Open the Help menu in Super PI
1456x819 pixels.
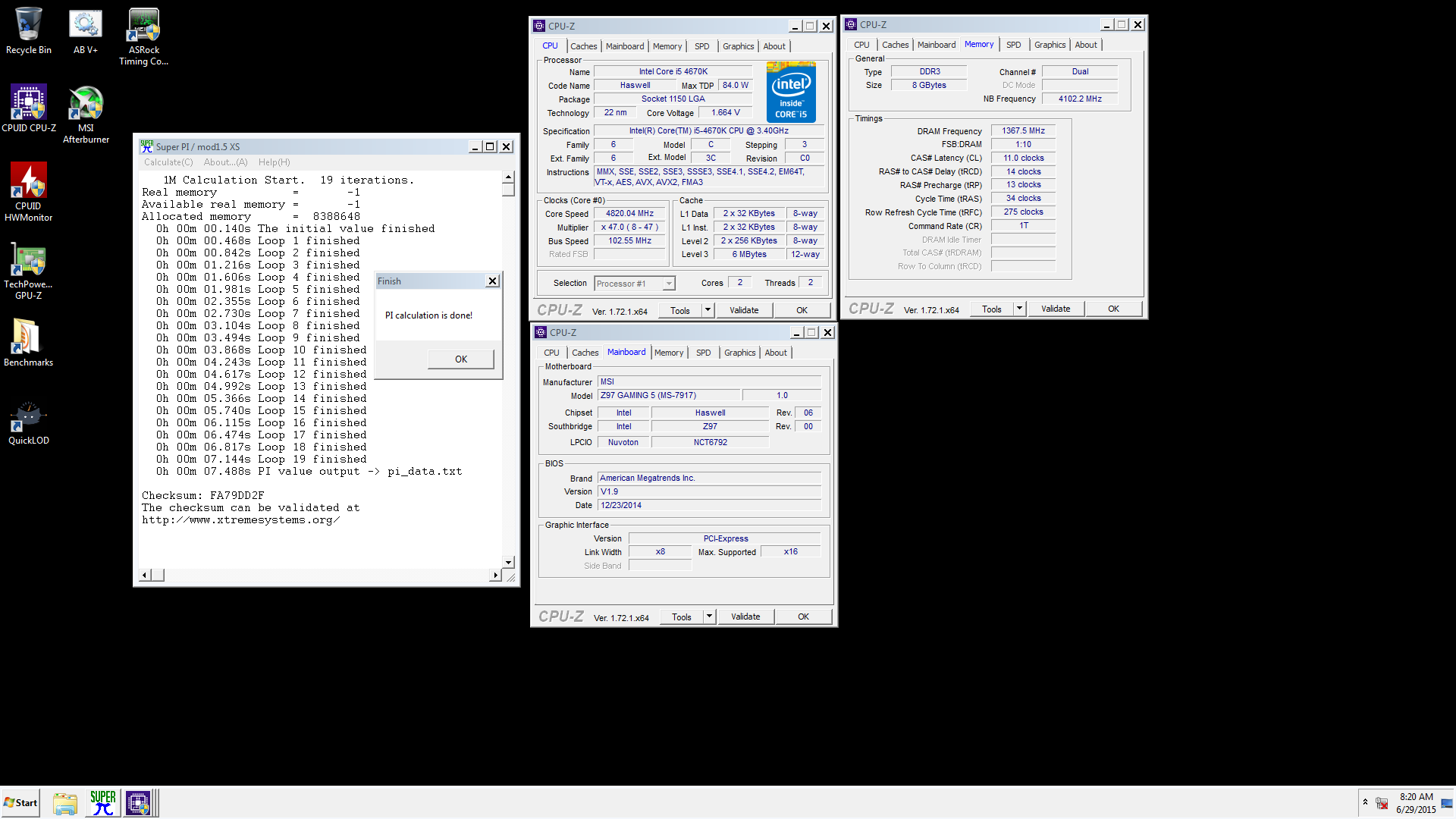tap(274, 162)
